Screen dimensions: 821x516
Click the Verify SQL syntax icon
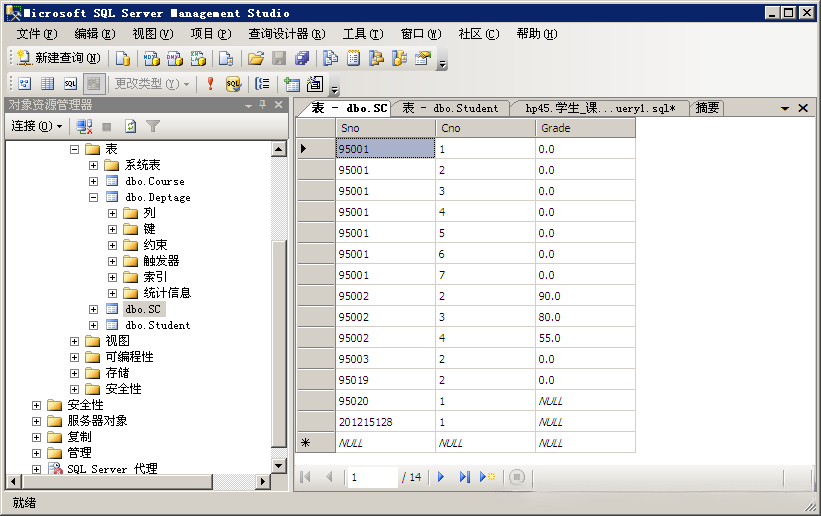(233, 84)
